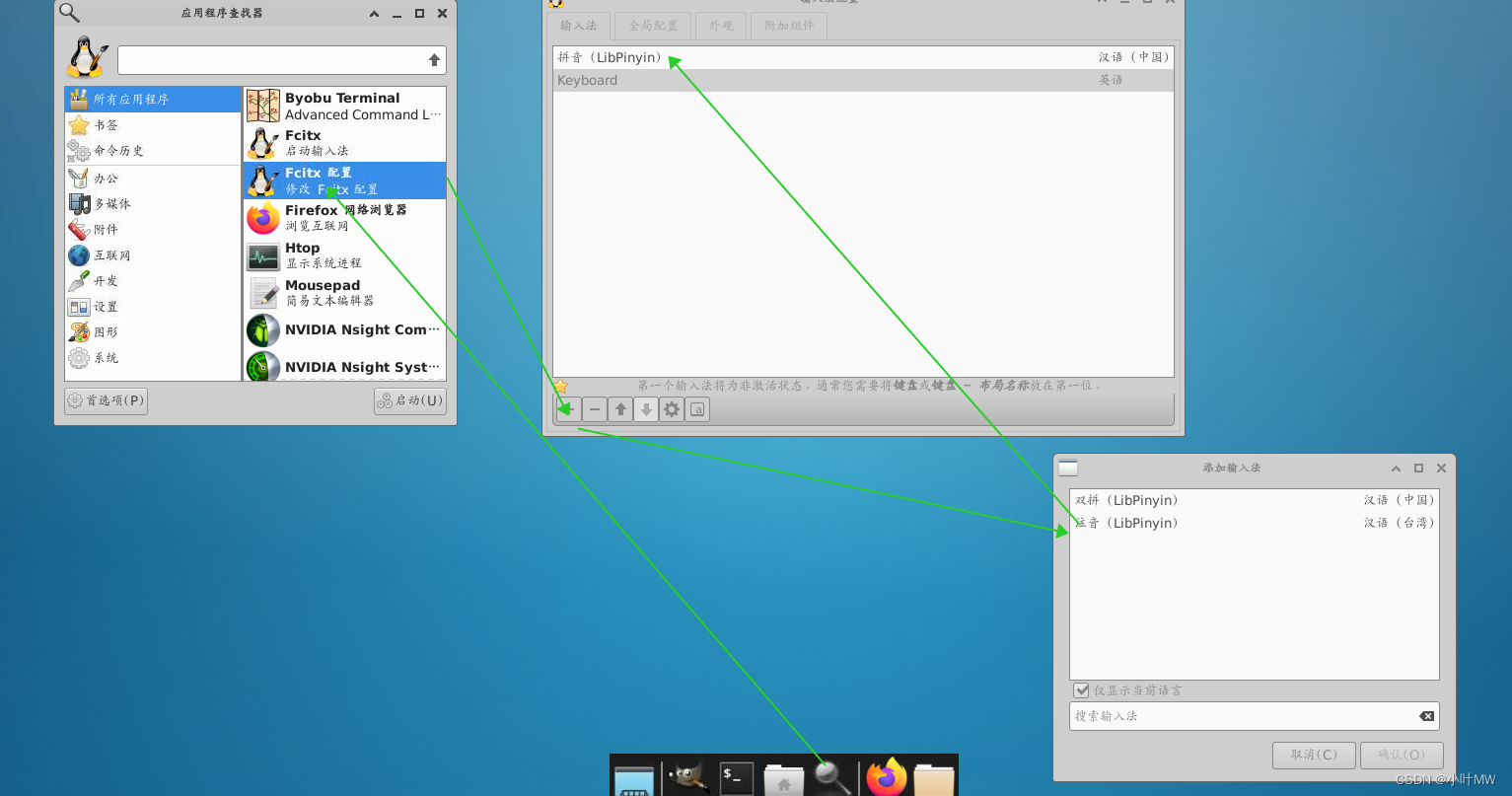Select 所有应用程序 category
Image resolution: width=1512 pixels, height=796 pixels.
coord(153,100)
